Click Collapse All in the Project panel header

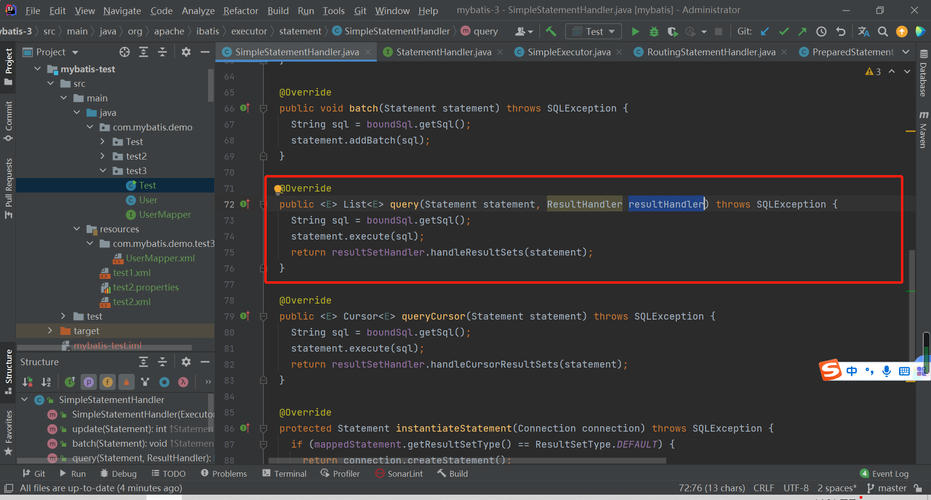pyautogui.click(x=162, y=52)
